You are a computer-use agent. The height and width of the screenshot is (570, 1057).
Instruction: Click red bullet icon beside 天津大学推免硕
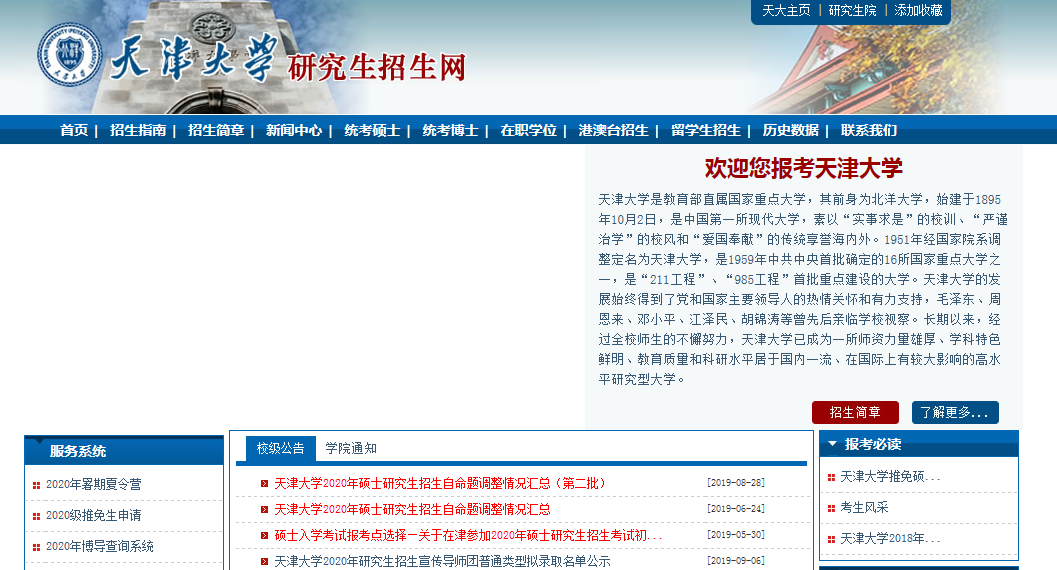coord(831,477)
